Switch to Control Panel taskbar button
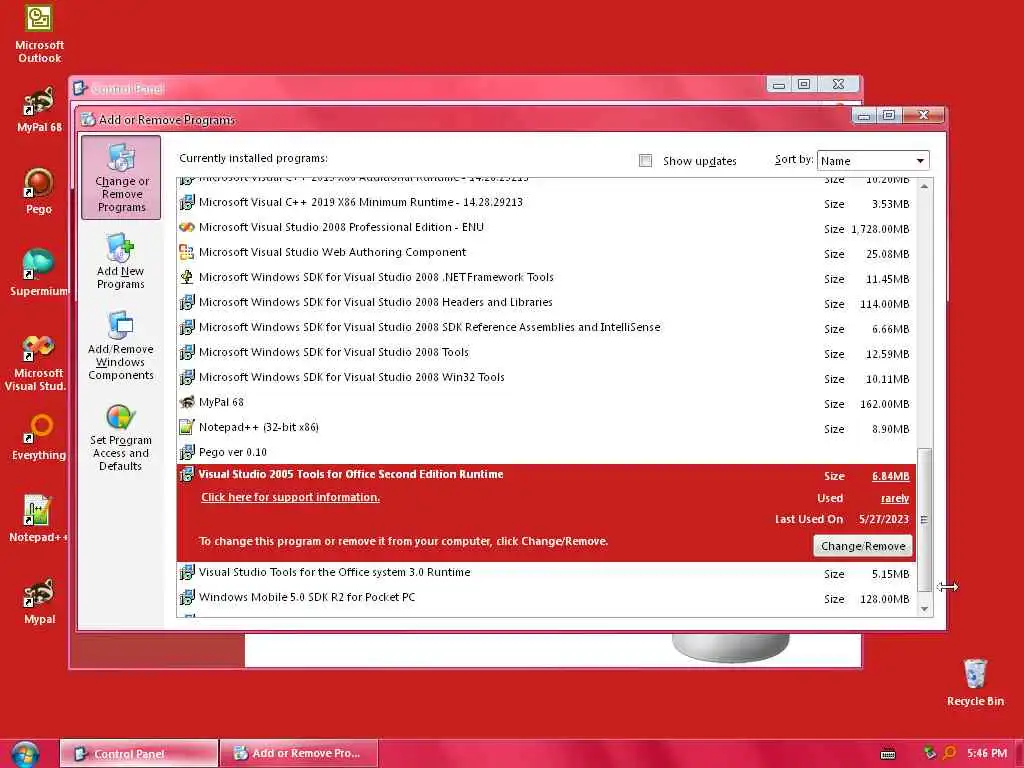The image size is (1024, 768). [x=138, y=754]
